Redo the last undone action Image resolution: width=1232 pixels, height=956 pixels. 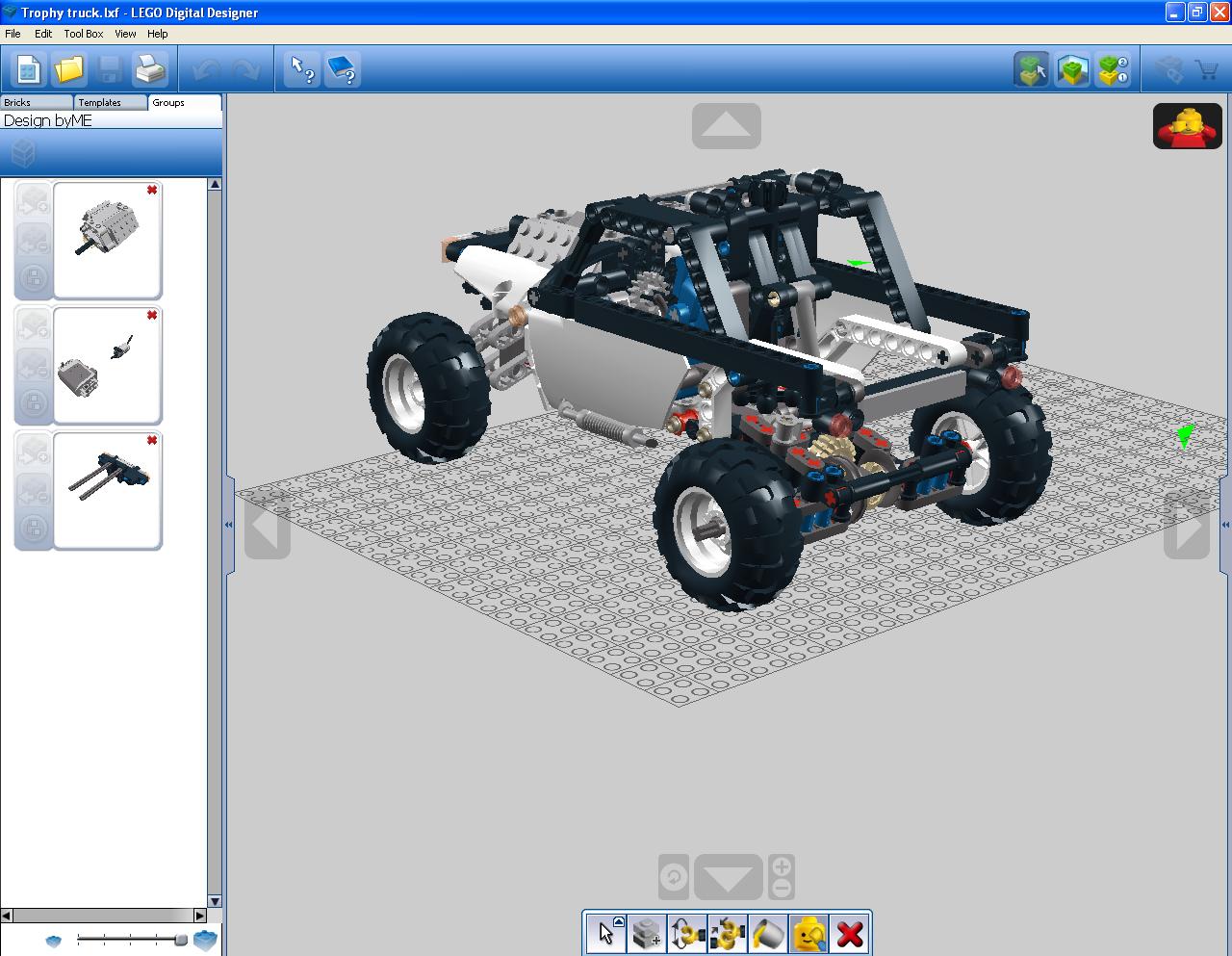point(245,70)
